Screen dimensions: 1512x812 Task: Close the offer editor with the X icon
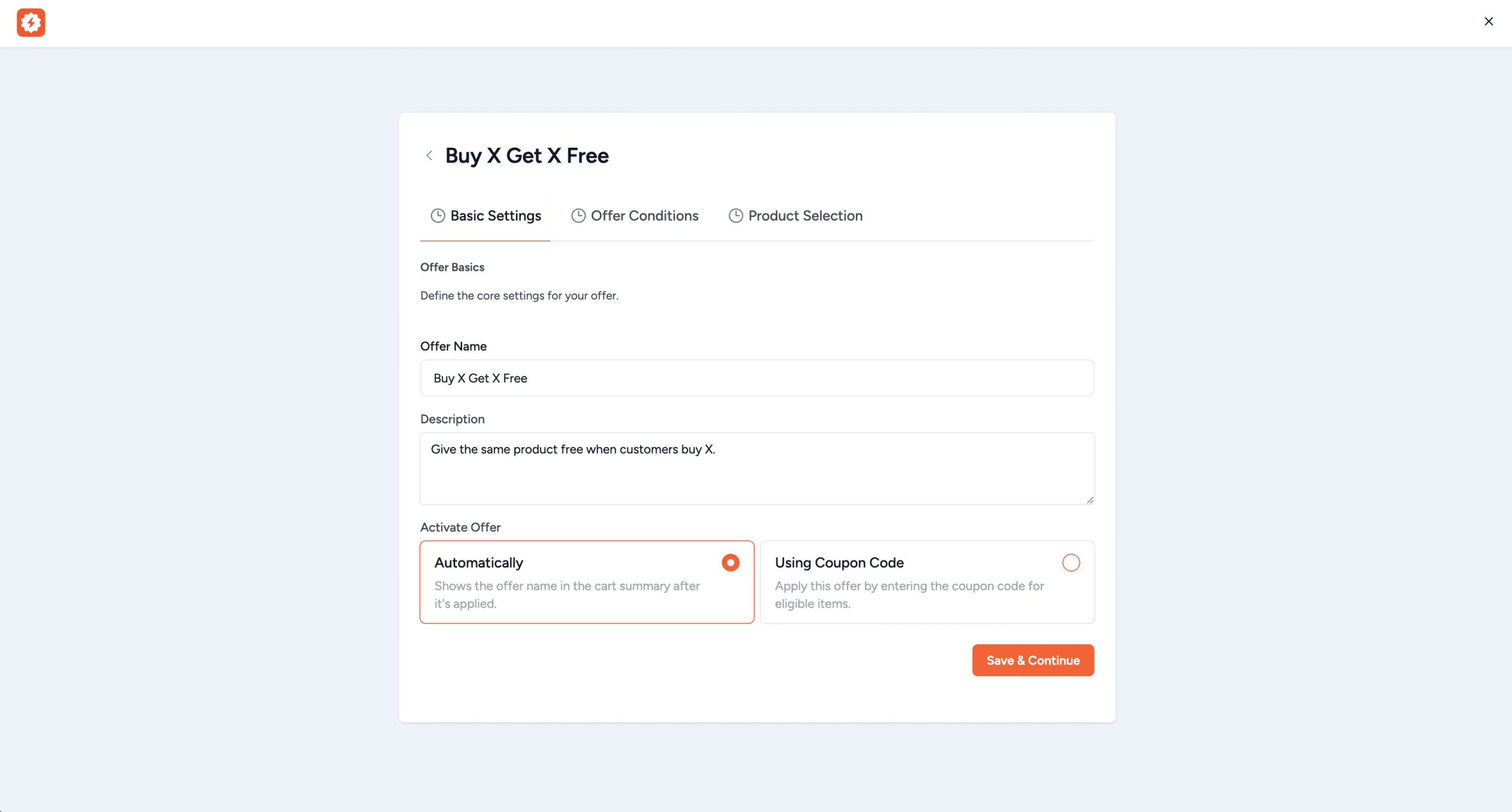click(1488, 21)
